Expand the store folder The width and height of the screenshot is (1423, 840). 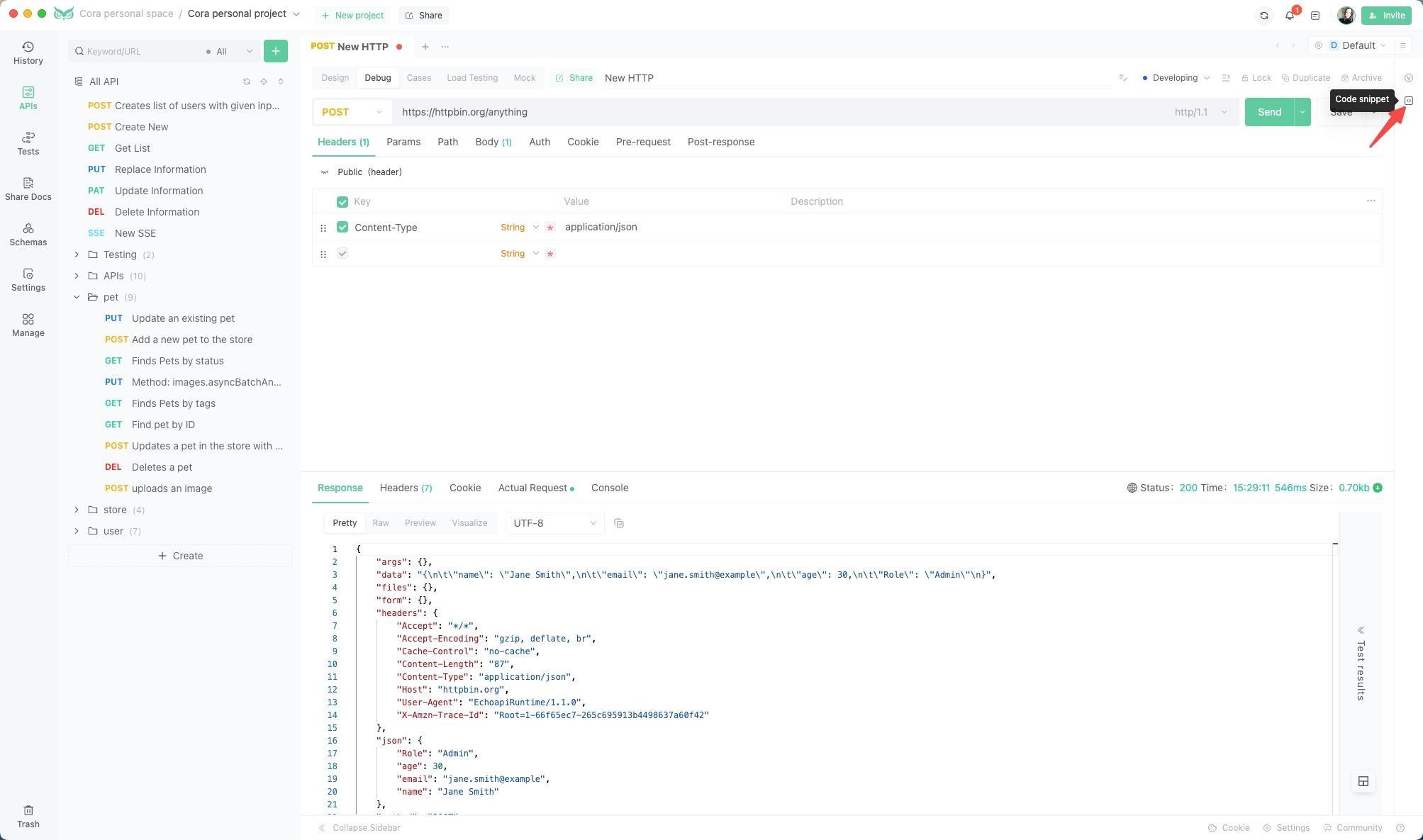[77, 510]
